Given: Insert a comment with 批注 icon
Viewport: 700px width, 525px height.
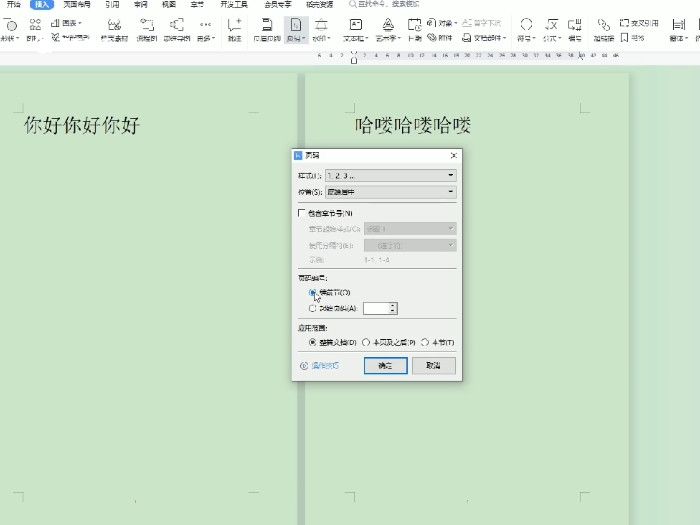Looking at the screenshot, I should tap(234, 25).
